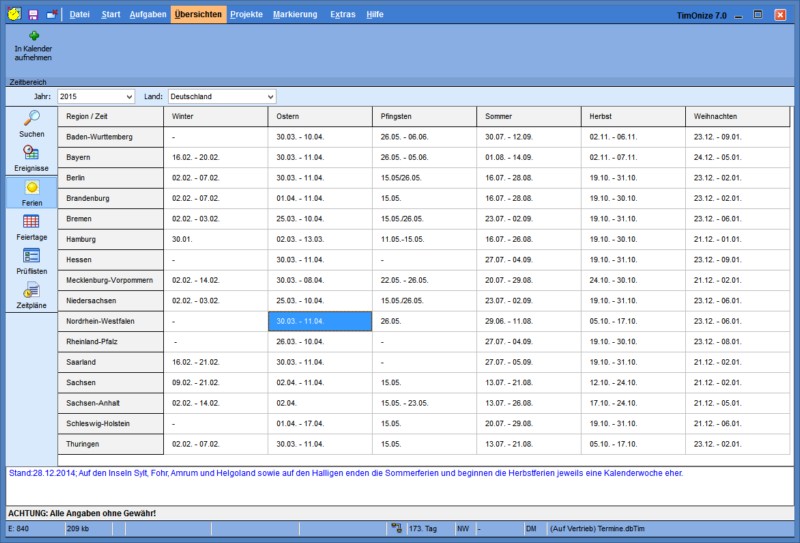Select the Rheinland-Pfalz row header
This screenshot has height=543, width=800.
(x=111, y=341)
